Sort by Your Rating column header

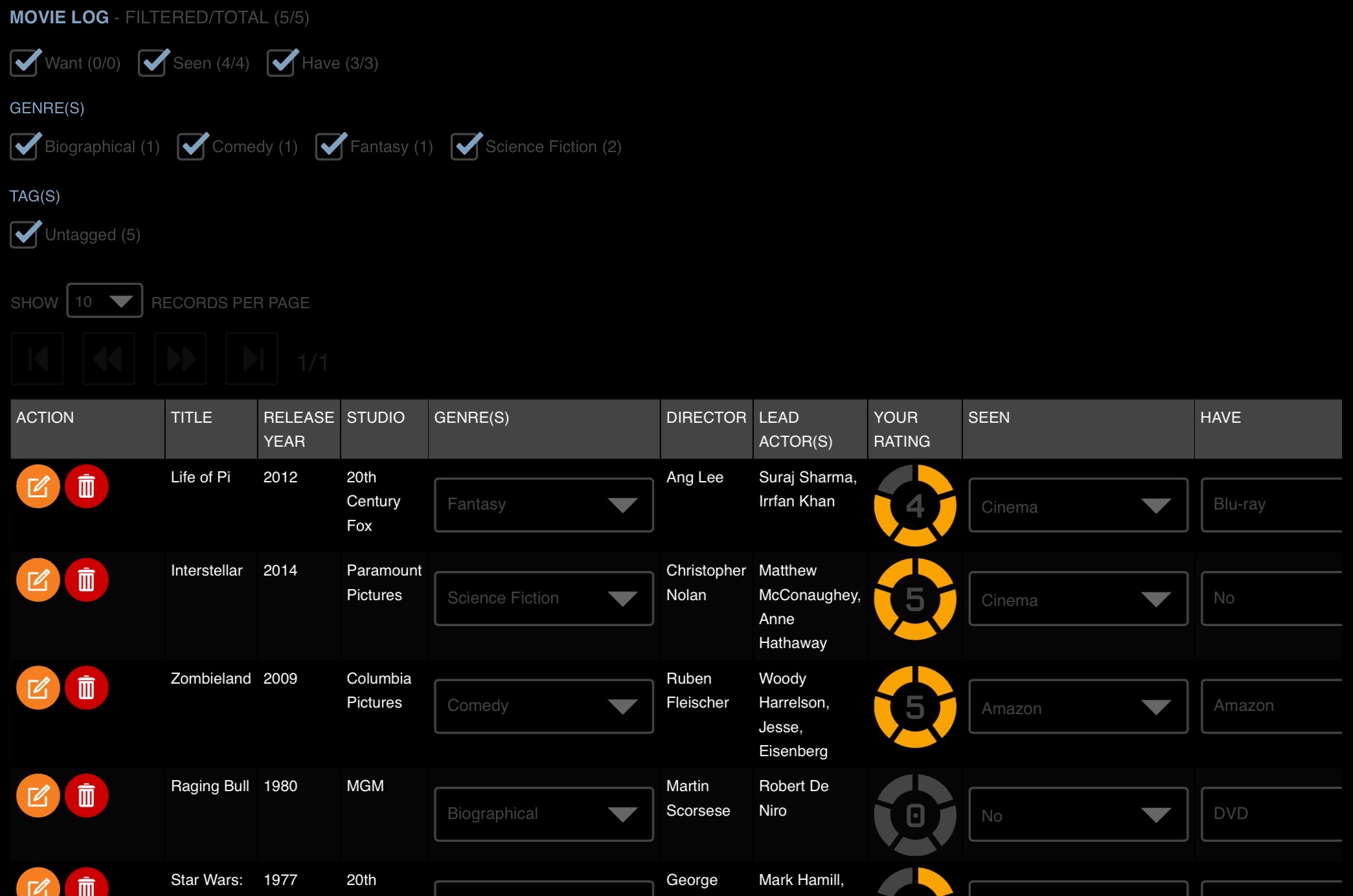point(915,429)
